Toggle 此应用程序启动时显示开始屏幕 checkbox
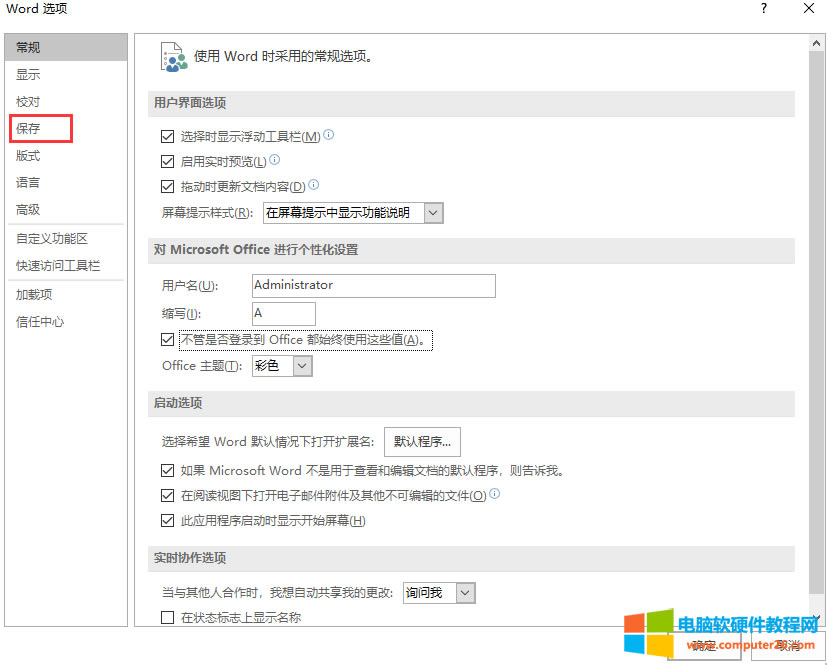Viewport: 828px width, 665px height. [x=168, y=521]
